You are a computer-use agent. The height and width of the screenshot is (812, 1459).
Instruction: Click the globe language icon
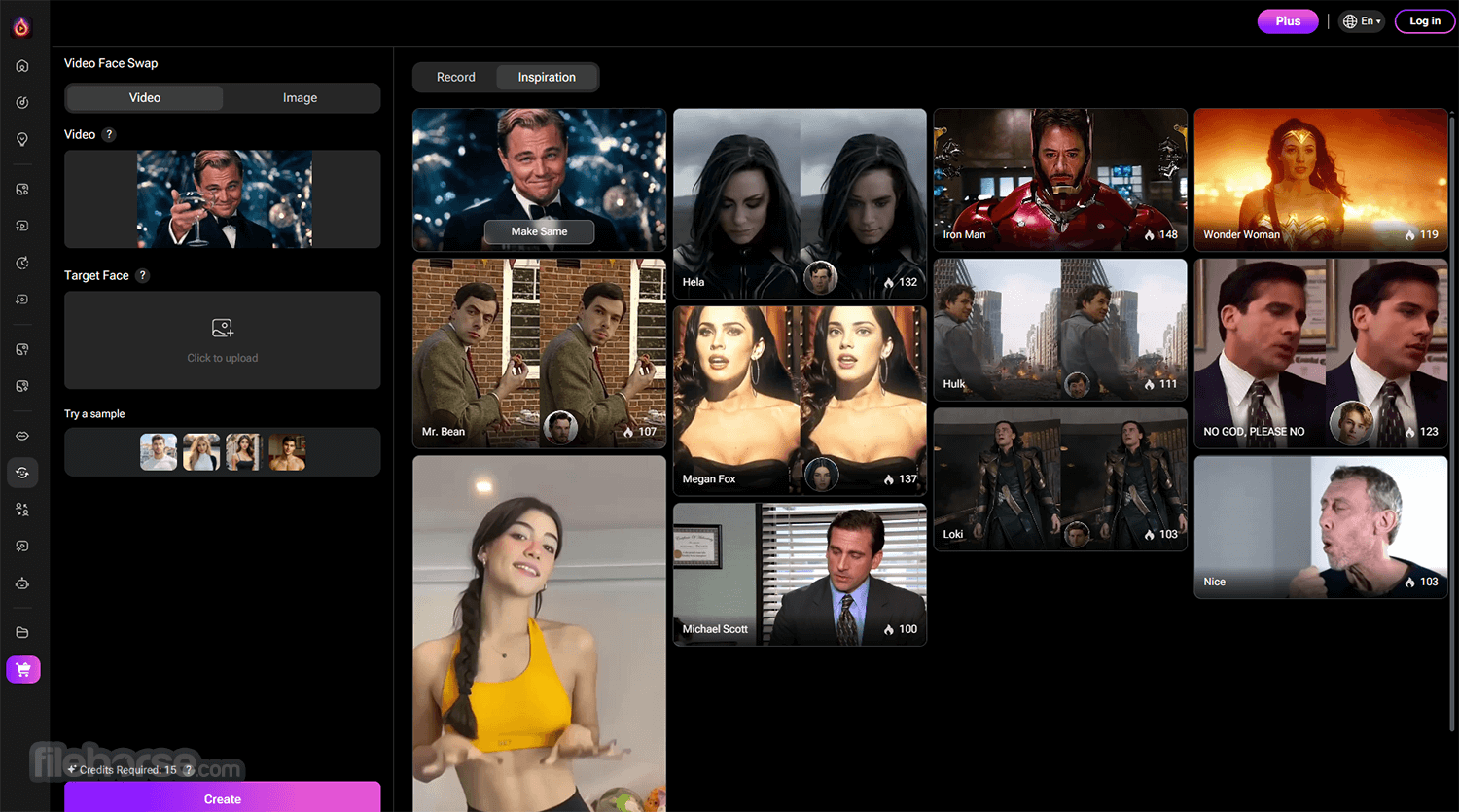coord(1350,21)
